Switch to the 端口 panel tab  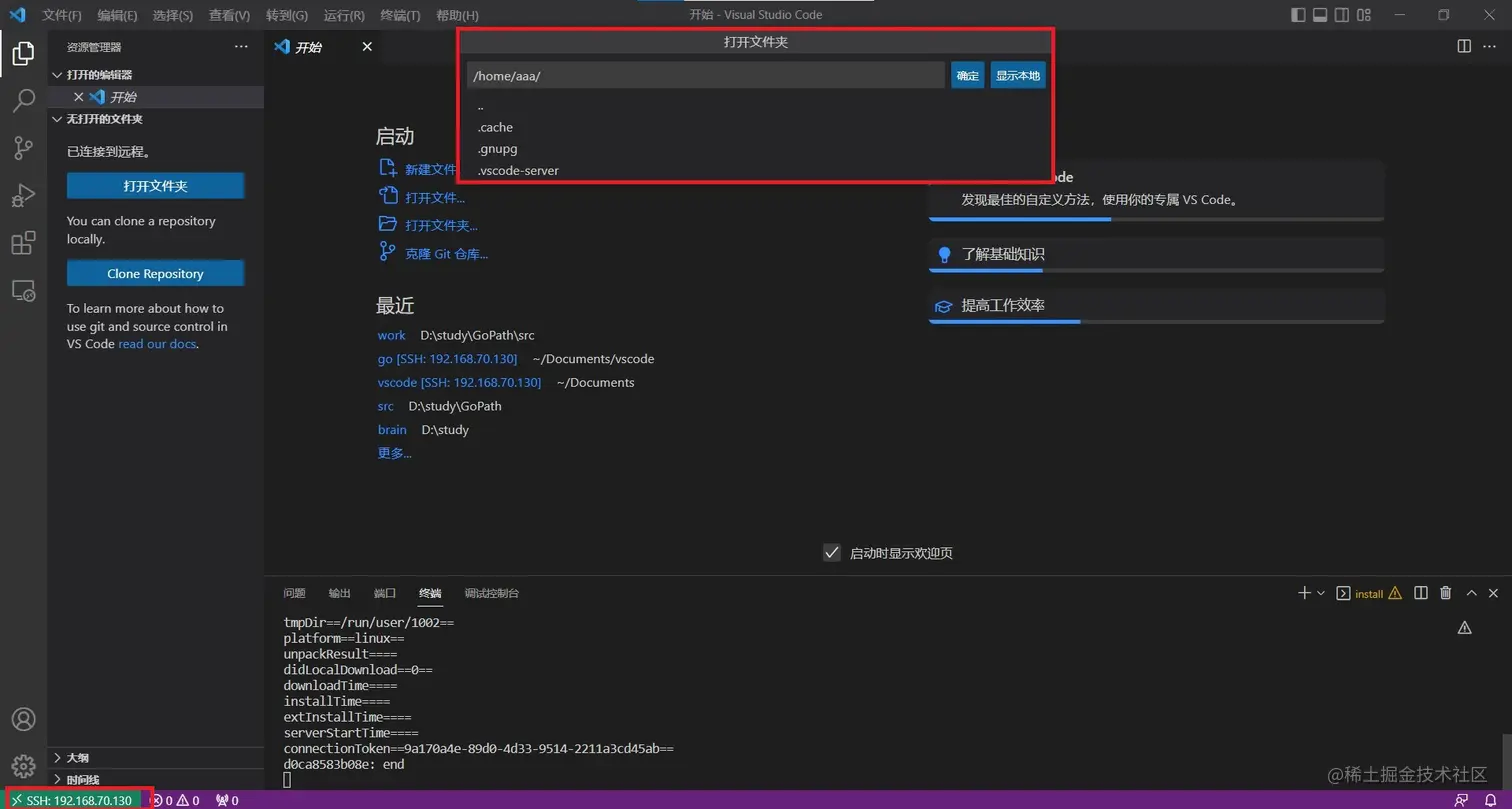(385, 593)
